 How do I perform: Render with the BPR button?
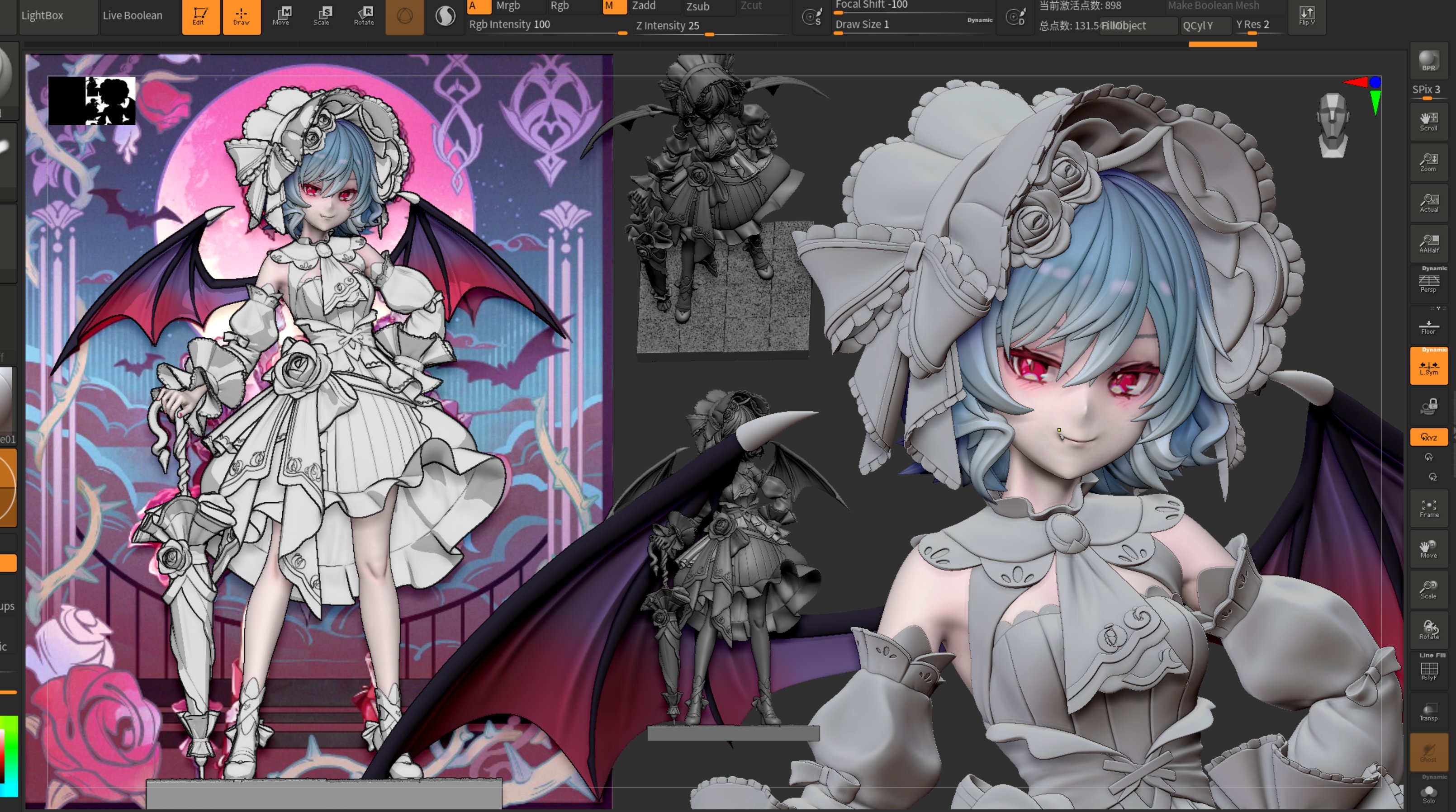(x=1428, y=61)
